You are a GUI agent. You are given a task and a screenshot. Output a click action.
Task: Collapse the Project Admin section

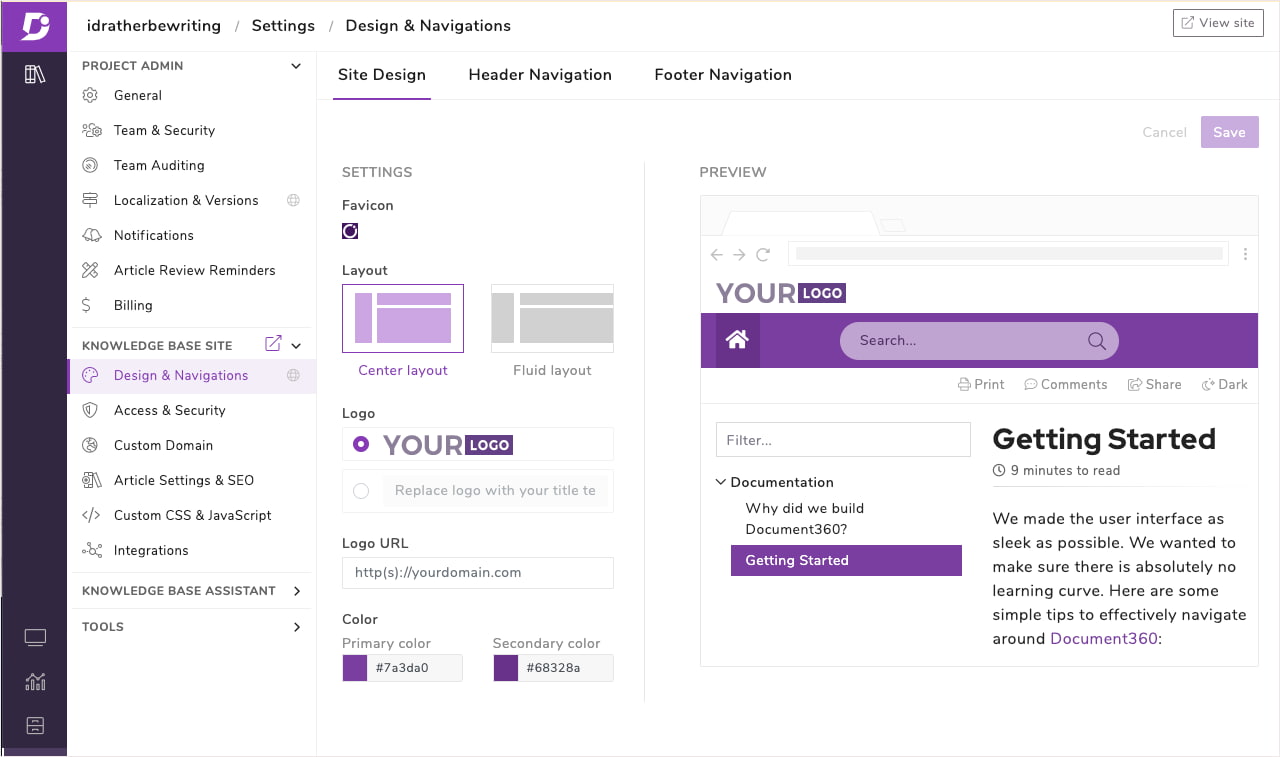[295, 66]
